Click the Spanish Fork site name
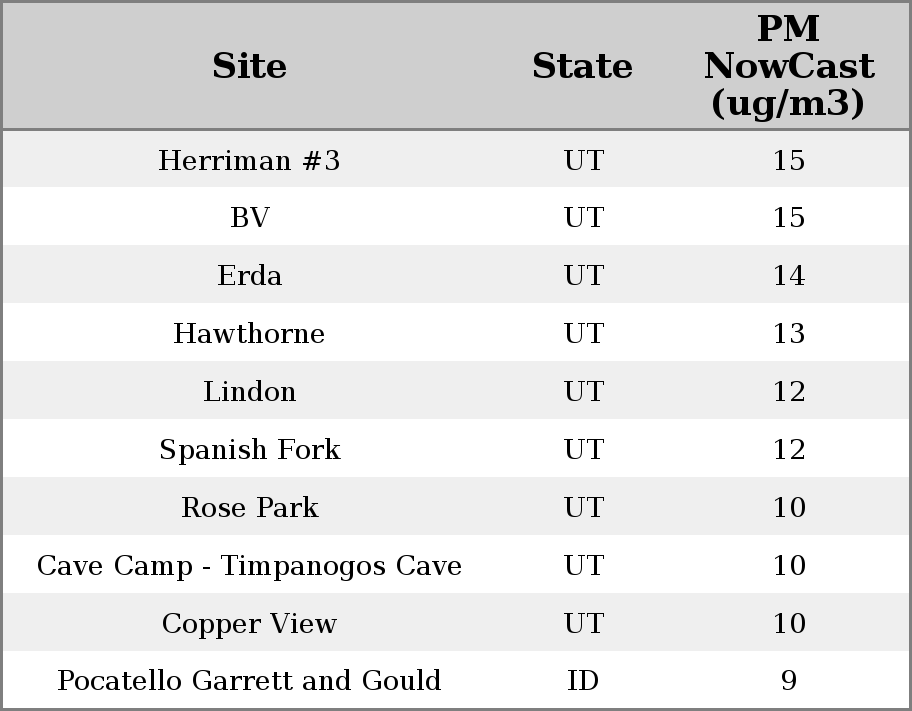Image resolution: width=912 pixels, height=711 pixels. (250, 450)
